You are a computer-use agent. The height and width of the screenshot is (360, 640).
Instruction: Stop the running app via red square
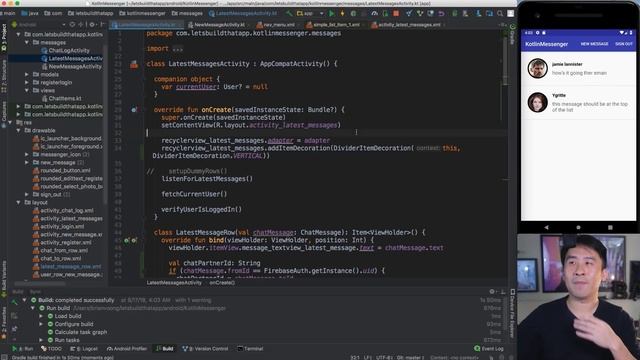pyautogui.click(x=396, y=13)
